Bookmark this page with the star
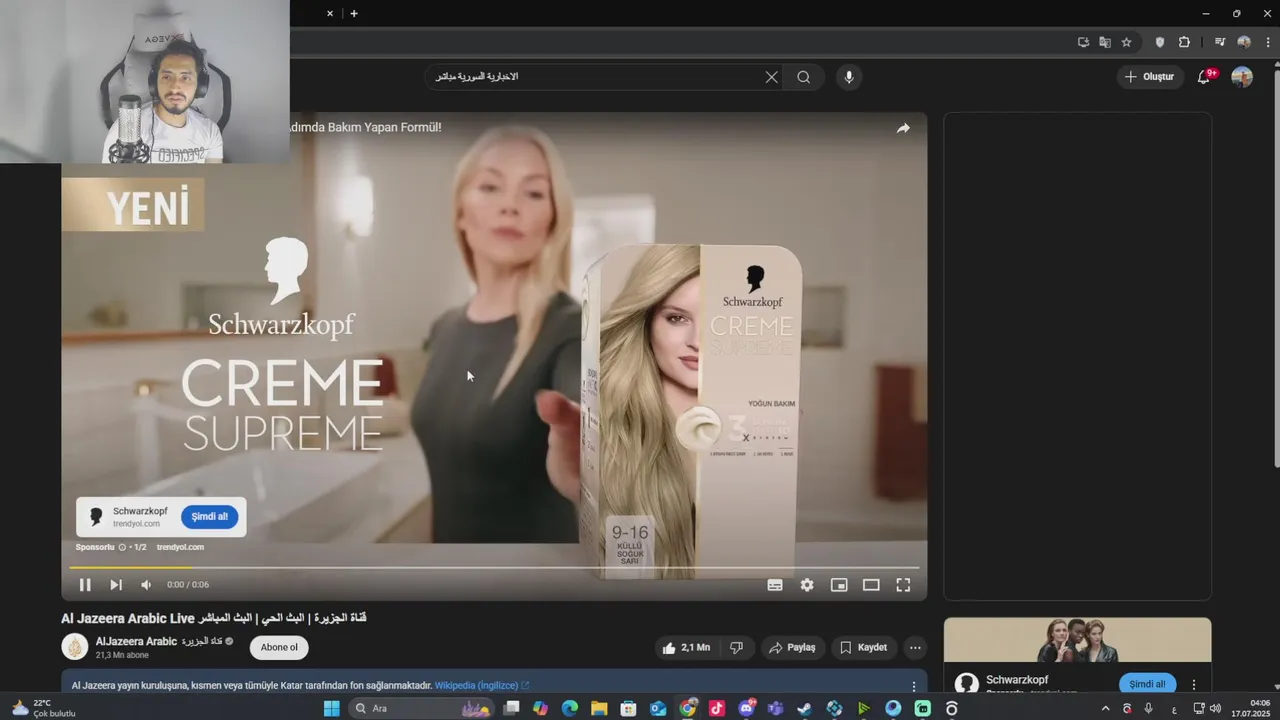 (x=1127, y=42)
